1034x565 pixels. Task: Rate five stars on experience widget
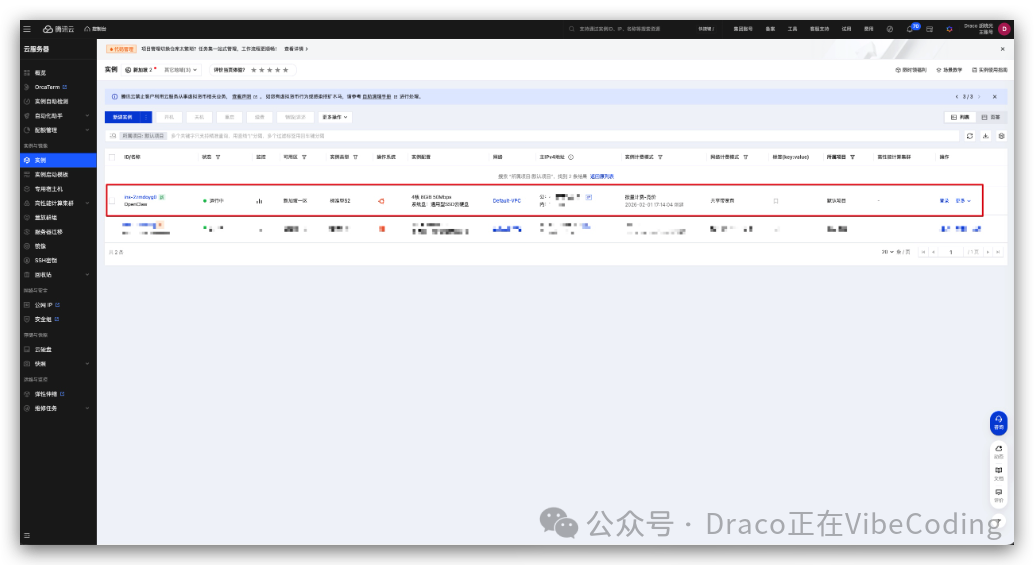286,70
